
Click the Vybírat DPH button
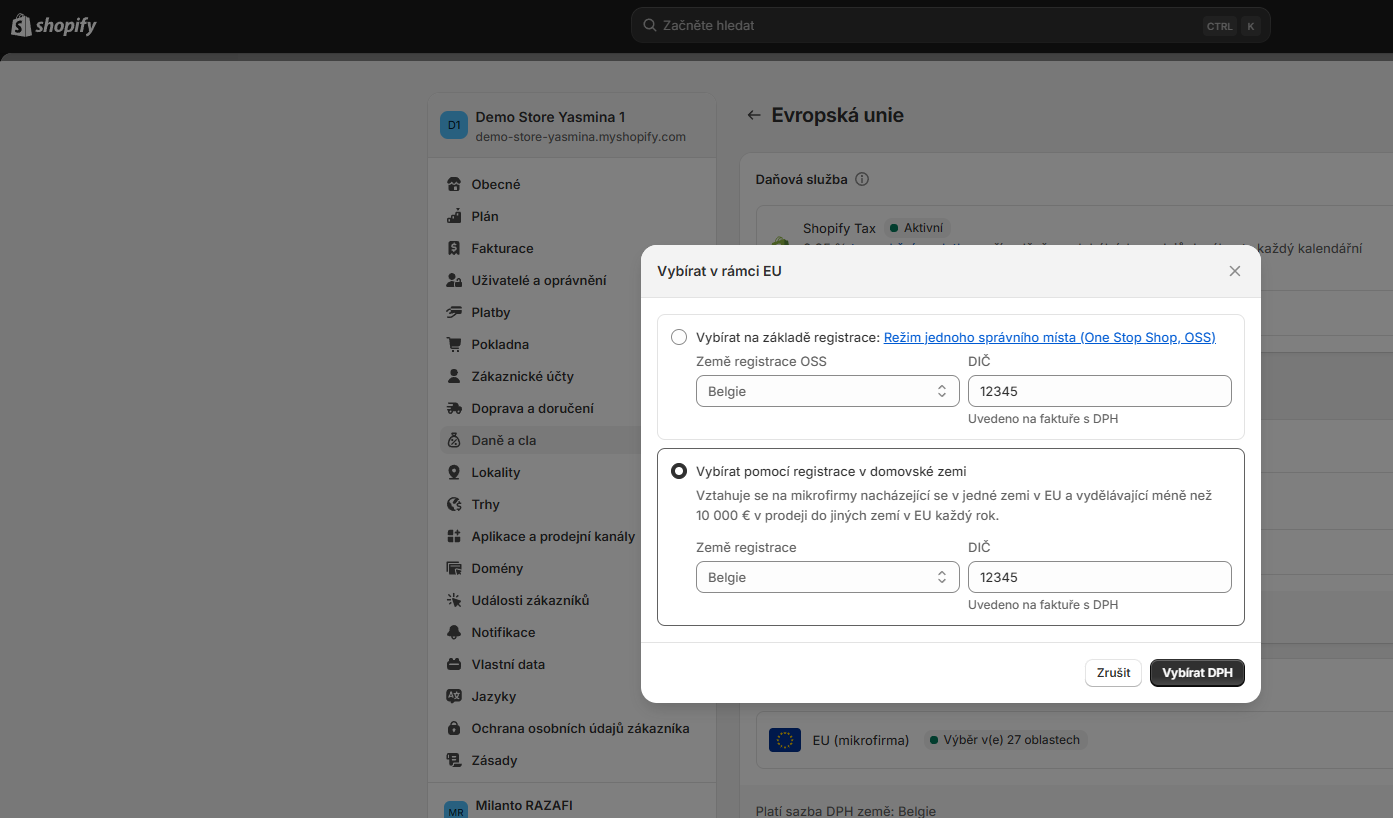point(1197,673)
